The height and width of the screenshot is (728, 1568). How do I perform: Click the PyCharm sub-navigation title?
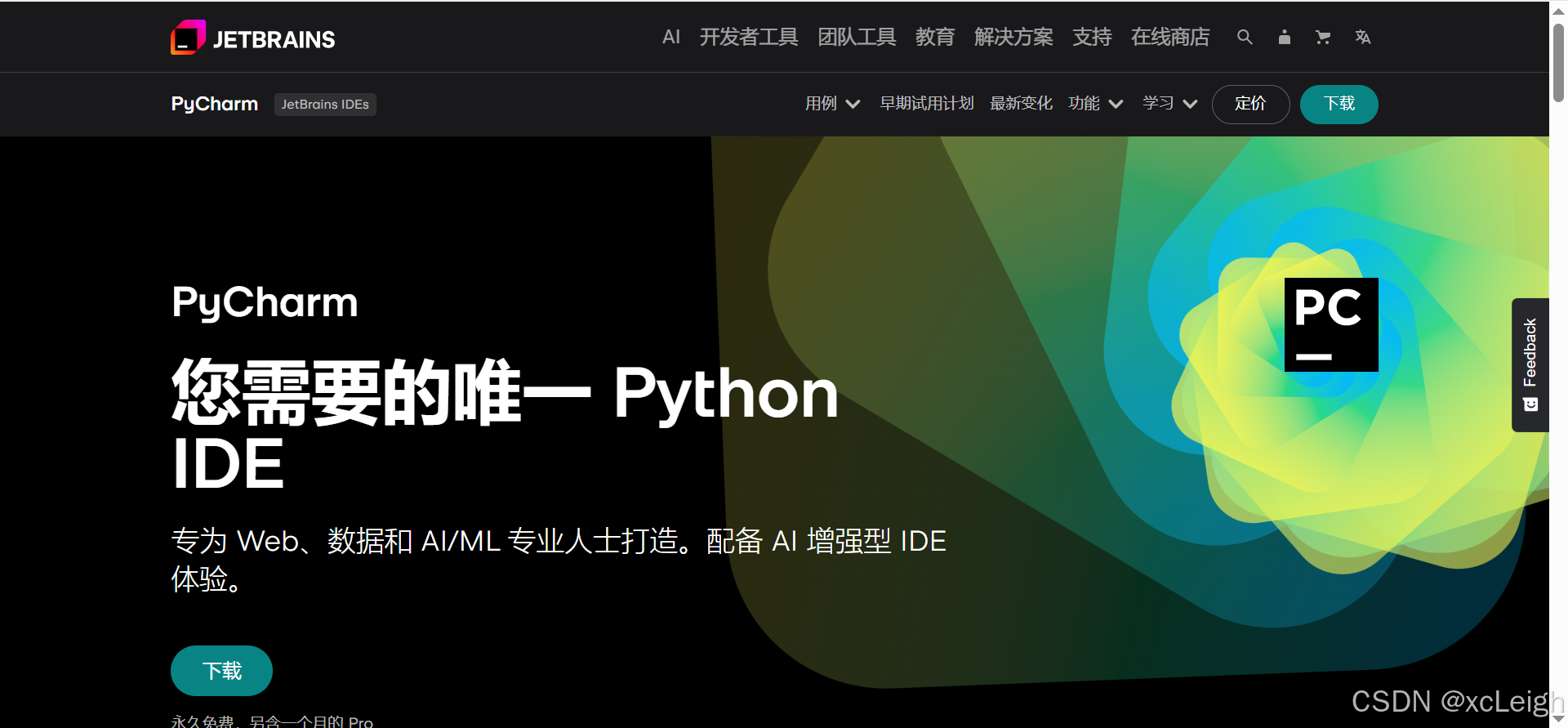[x=215, y=104]
